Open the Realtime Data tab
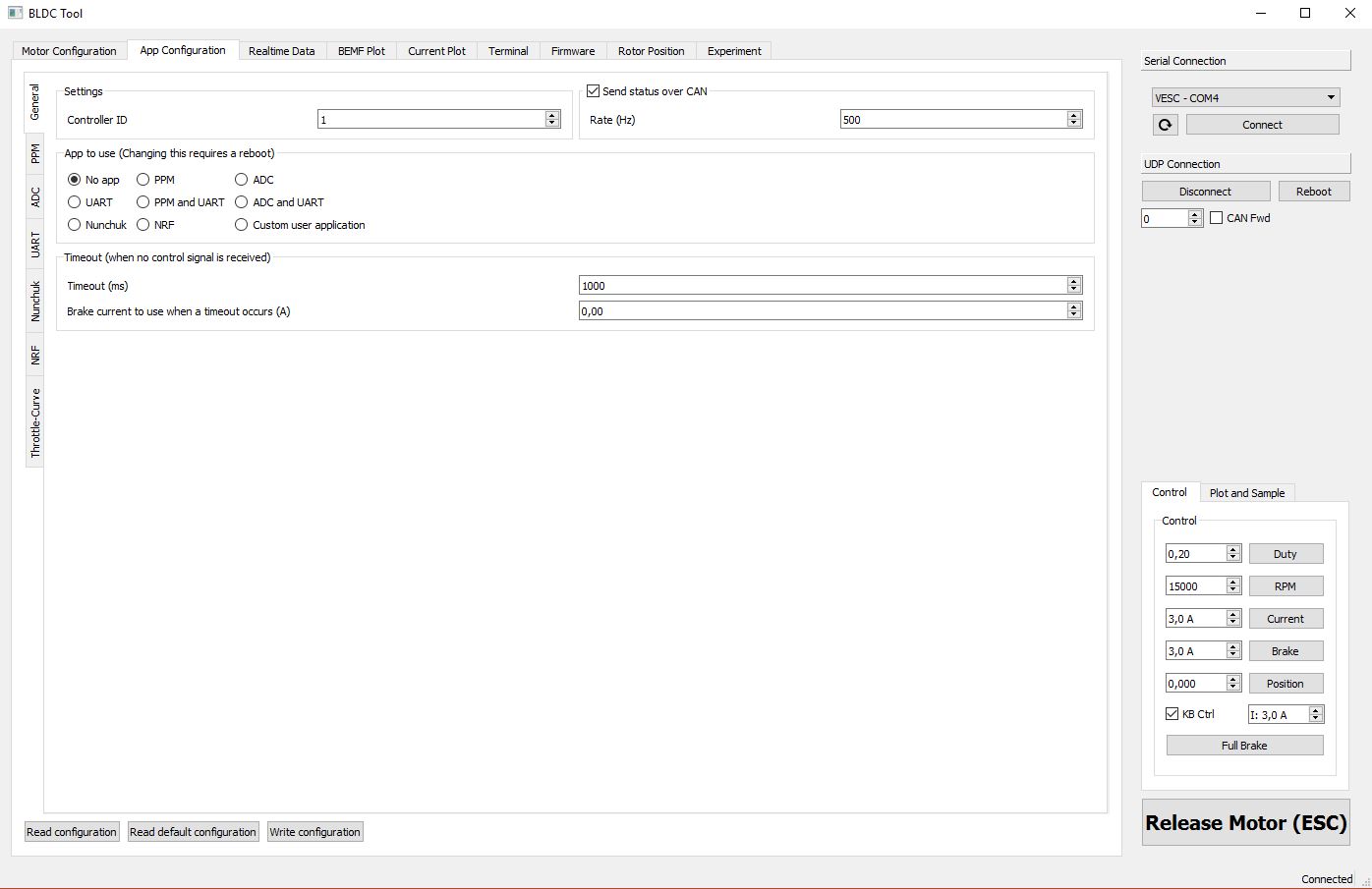Screen dimensions: 1372x889 point(282,51)
